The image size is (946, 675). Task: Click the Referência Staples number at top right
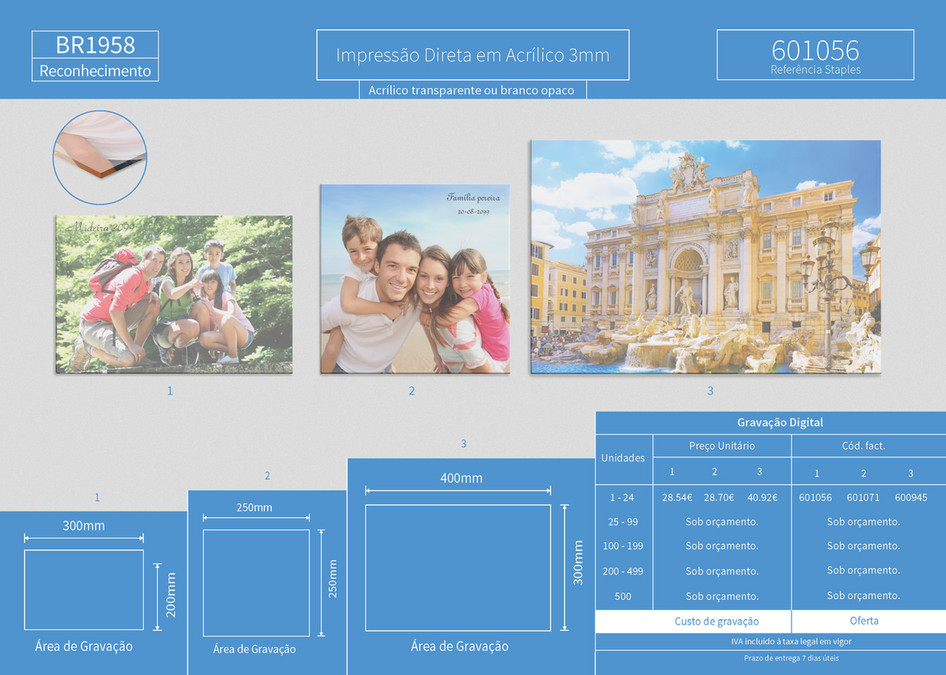click(815, 51)
